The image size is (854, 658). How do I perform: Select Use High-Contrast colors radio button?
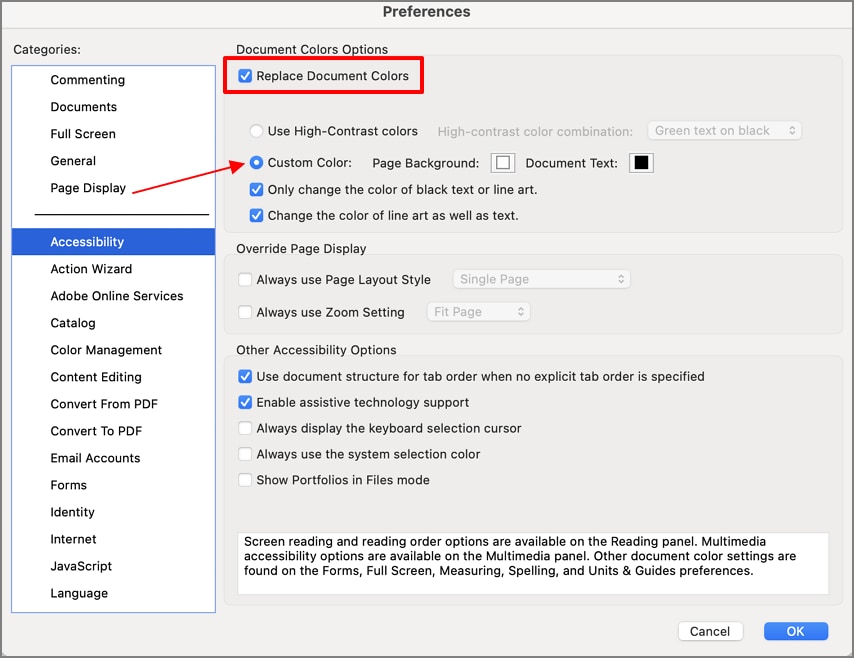coord(256,131)
